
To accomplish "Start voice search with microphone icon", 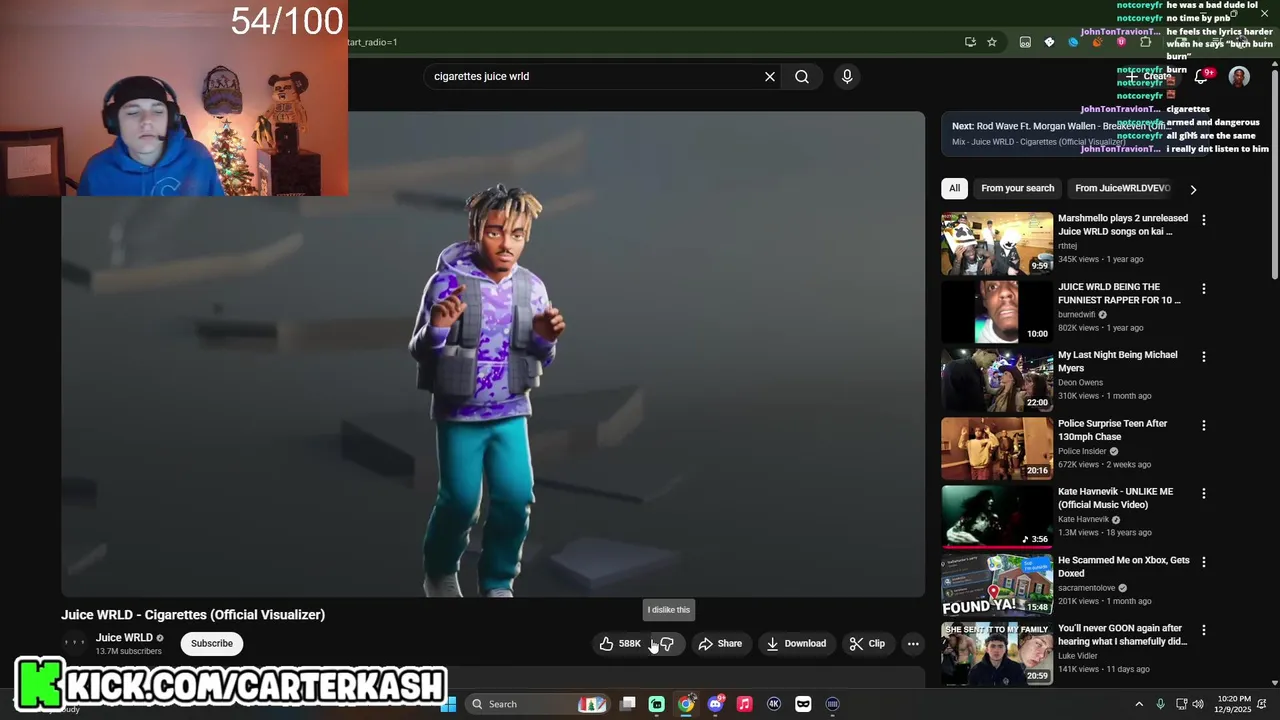I will [847, 76].
